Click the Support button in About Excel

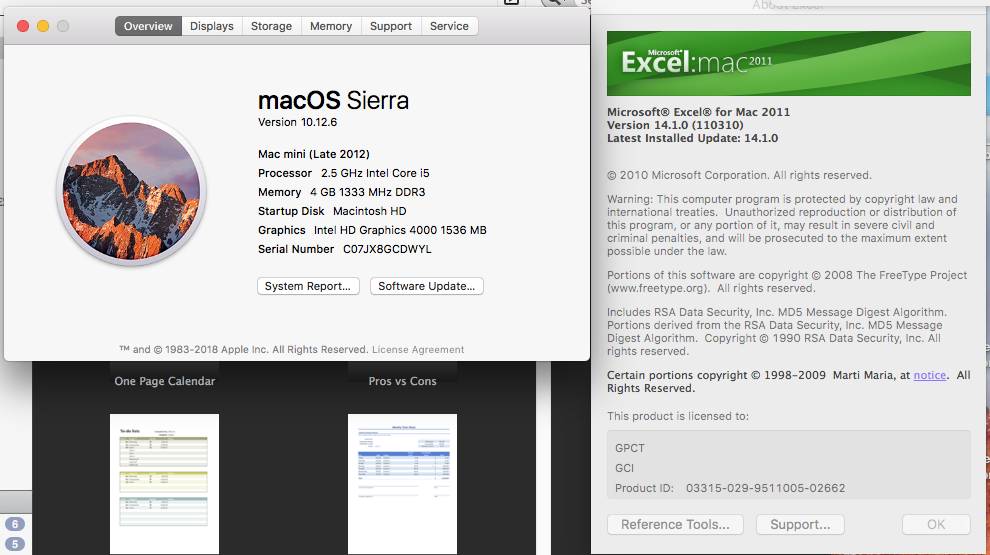800,524
